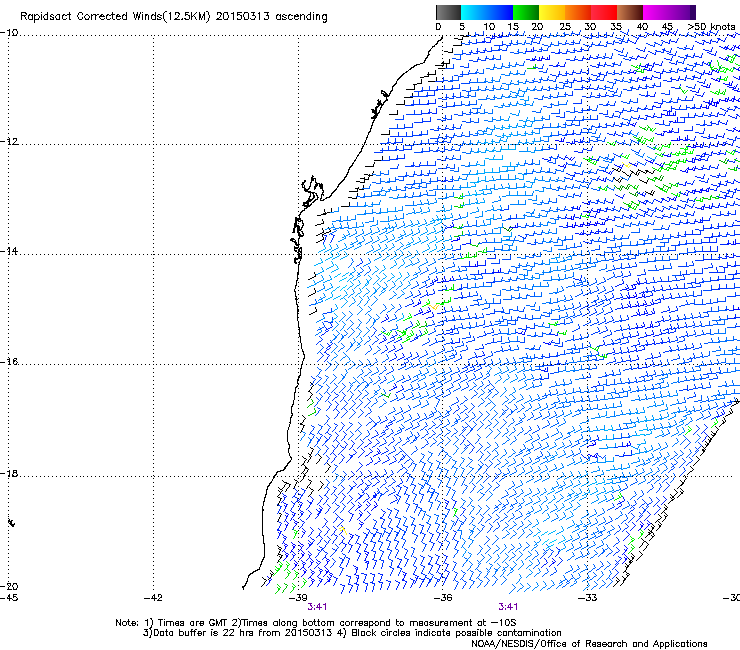The height and width of the screenshot is (650, 740).
Task: Click the '25' label under the color bar
Action: (x=564, y=27)
